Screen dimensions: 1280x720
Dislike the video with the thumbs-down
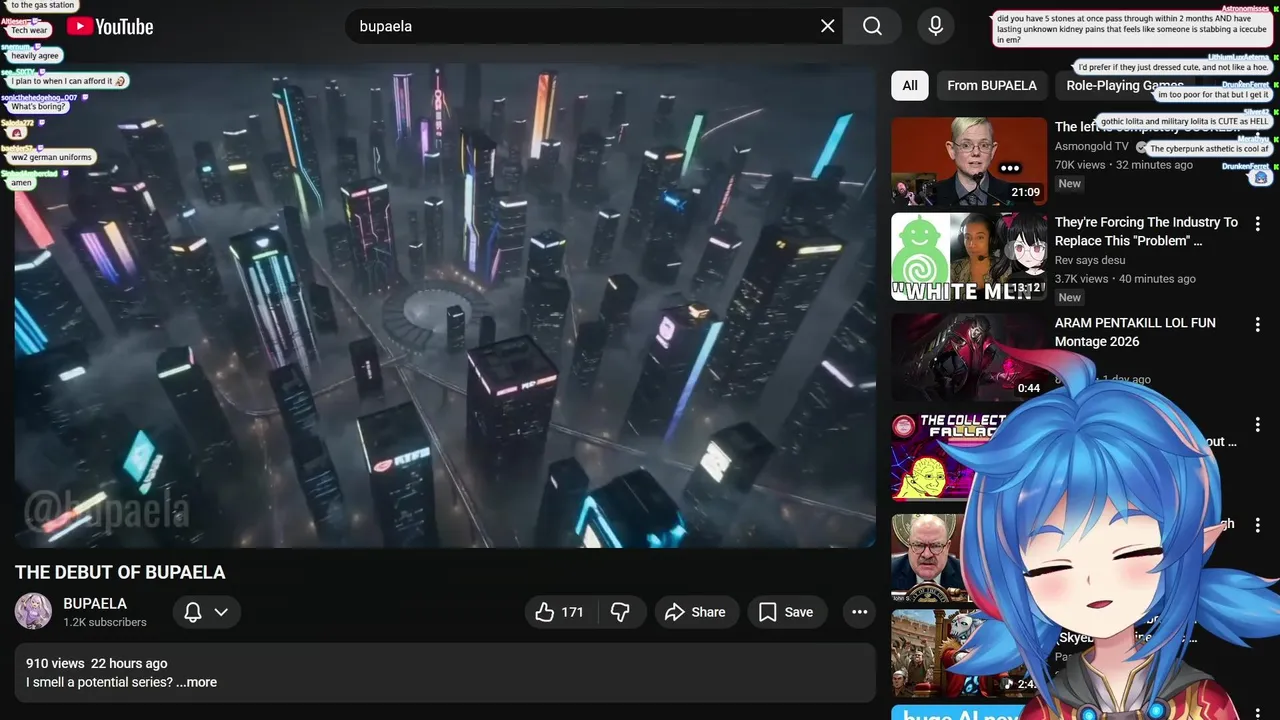click(621, 612)
